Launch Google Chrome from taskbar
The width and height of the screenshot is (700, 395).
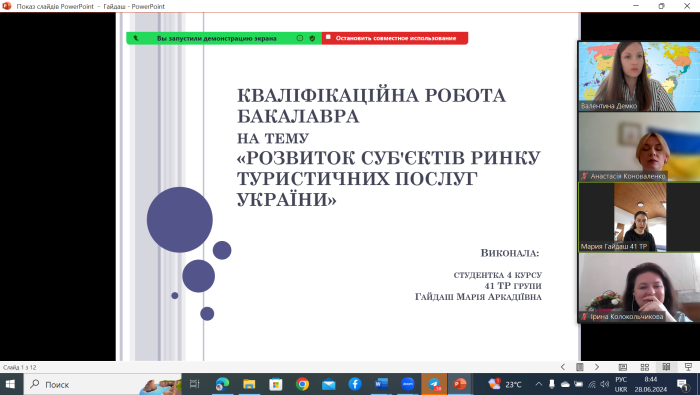pyautogui.click(x=302, y=384)
